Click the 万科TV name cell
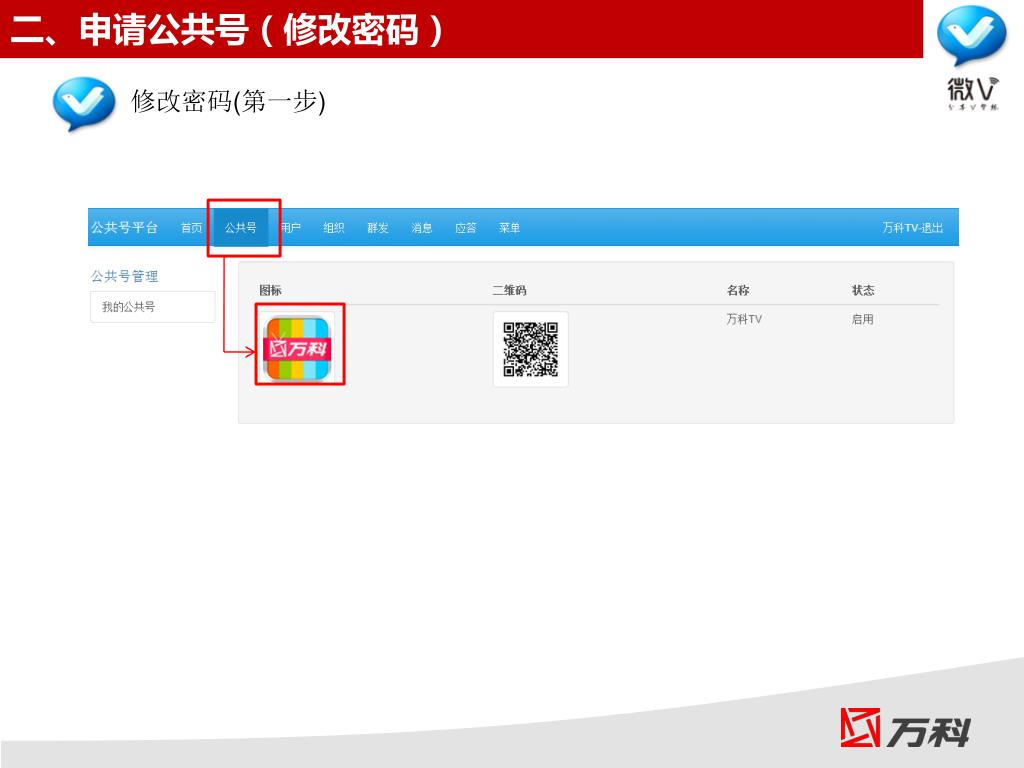1024x768 pixels. click(744, 319)
